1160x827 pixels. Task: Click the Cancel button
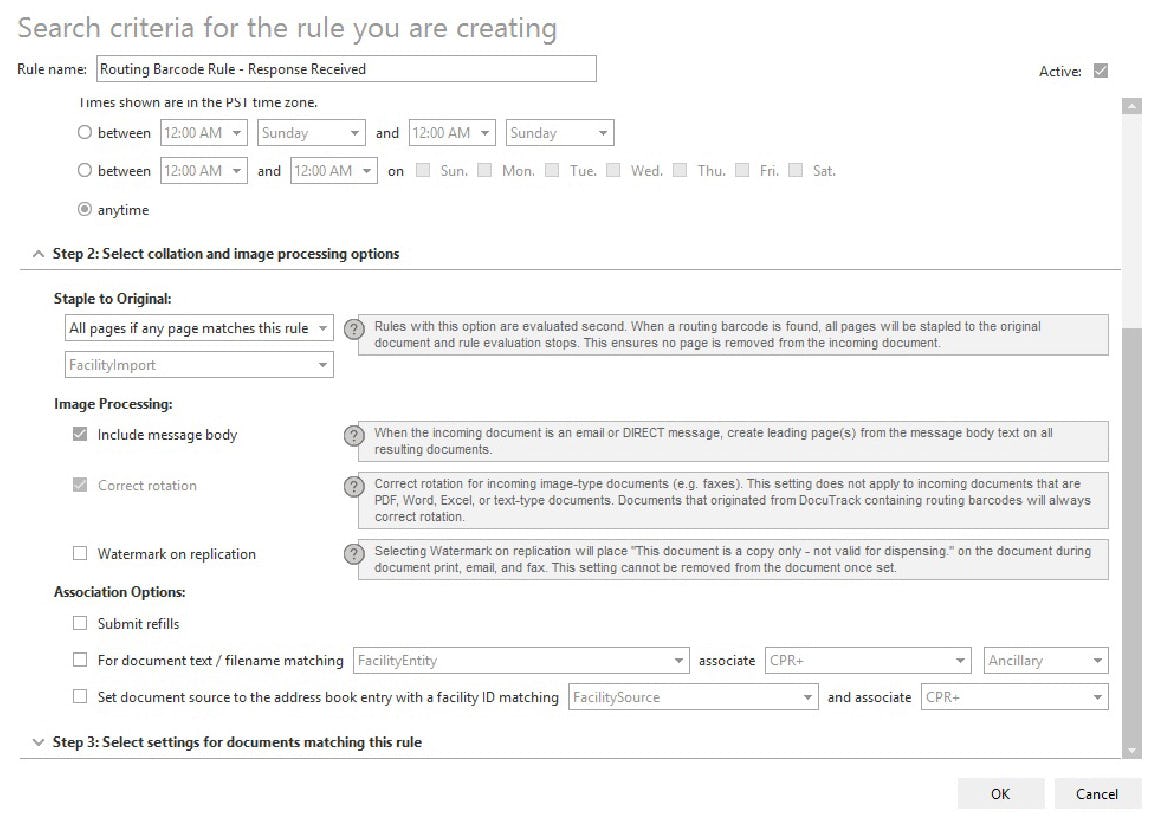point(1097,794)
